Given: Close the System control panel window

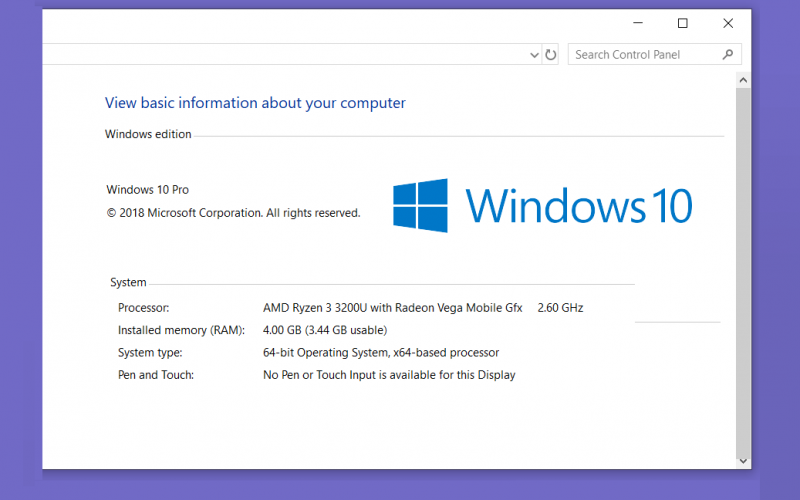Looking at the screenshot, I should (x=728, y=23).
